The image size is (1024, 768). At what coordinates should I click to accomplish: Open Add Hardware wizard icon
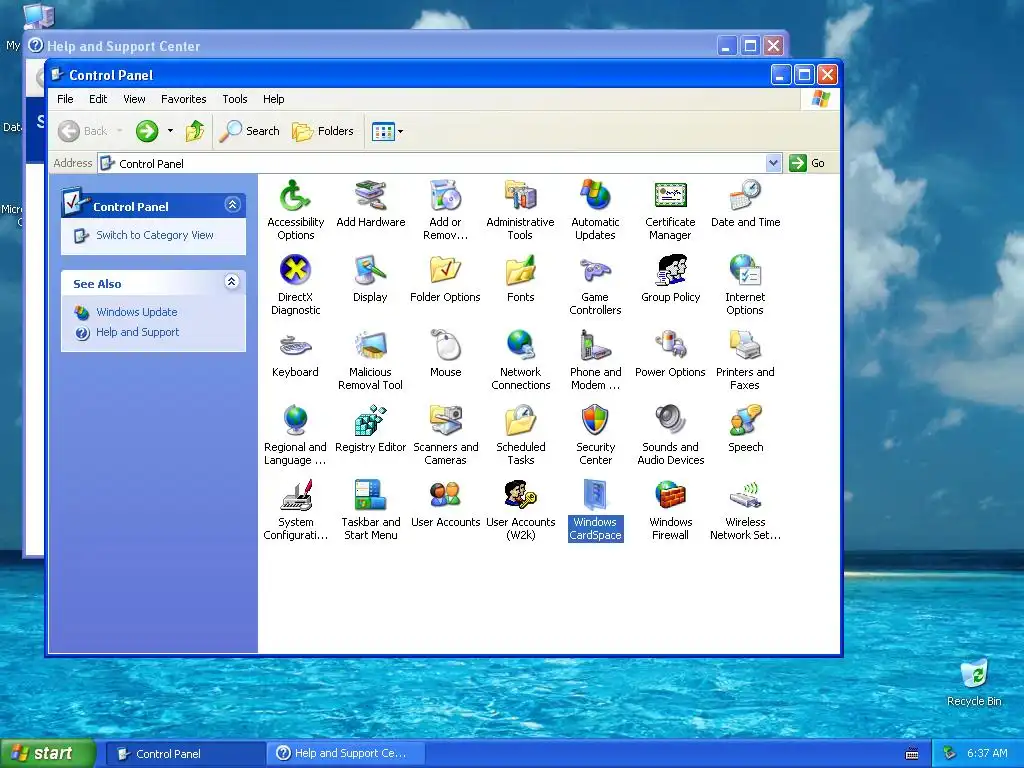370,196
